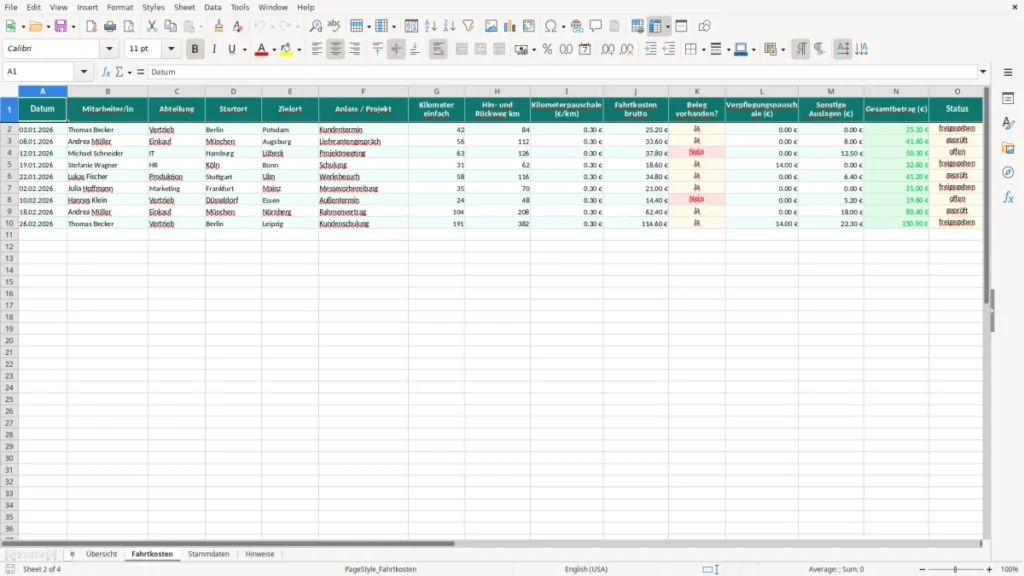Viewport: 1024px width, 576px height.
Task: Open Find and Replace
Action: click(x=315, y=26)
